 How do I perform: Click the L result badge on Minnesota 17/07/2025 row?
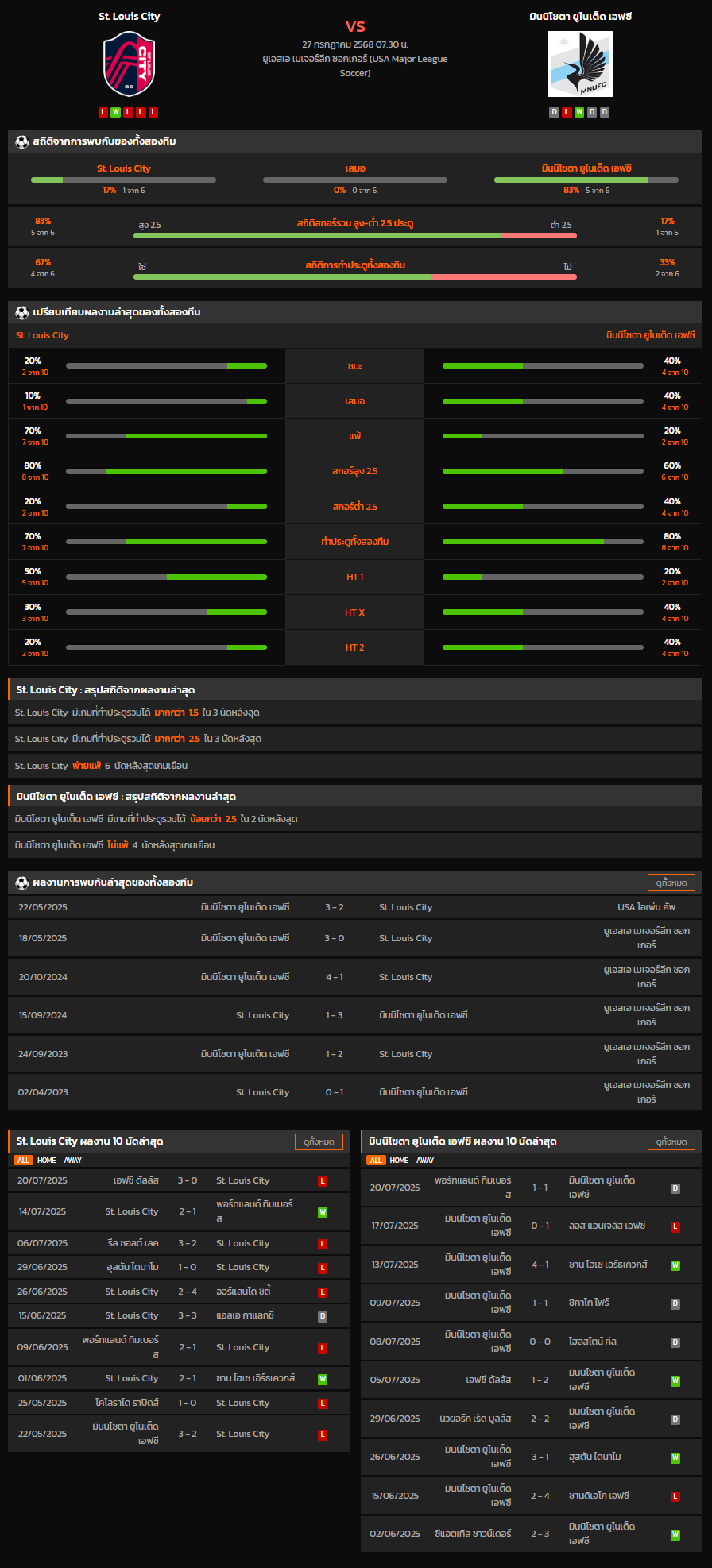675,1226
